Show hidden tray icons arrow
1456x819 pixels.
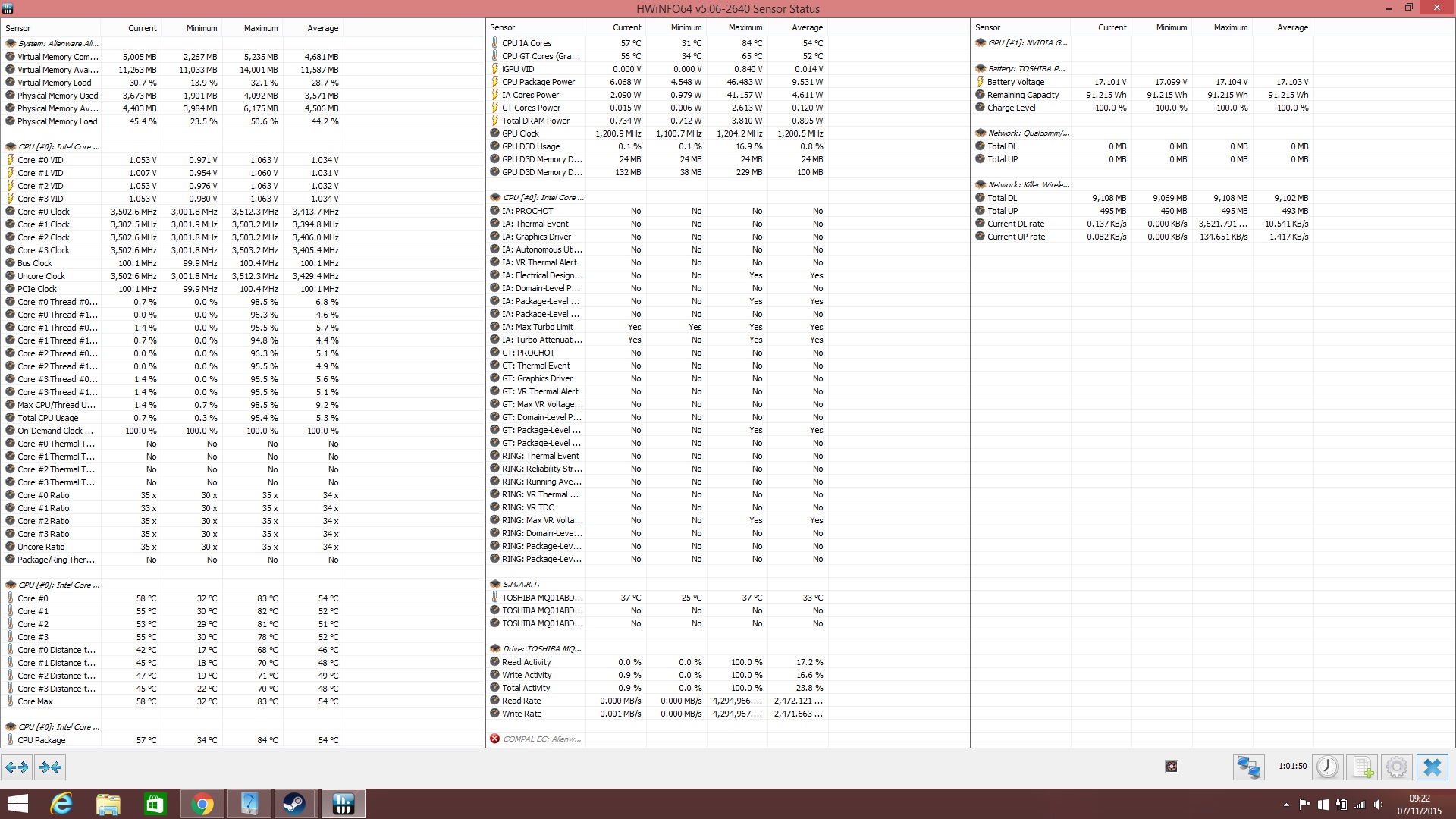[x=1286, y=805]
